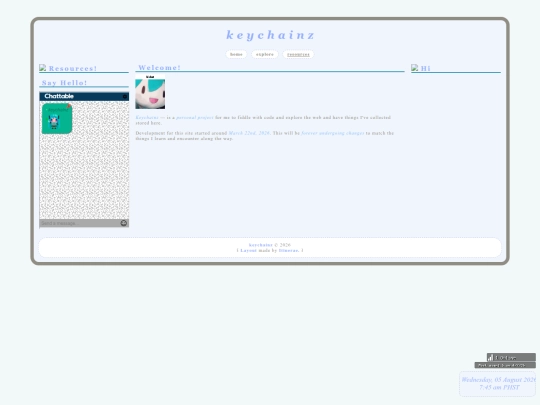Click the keychainz footer link

pyautogui.click(x=261, y=245)
